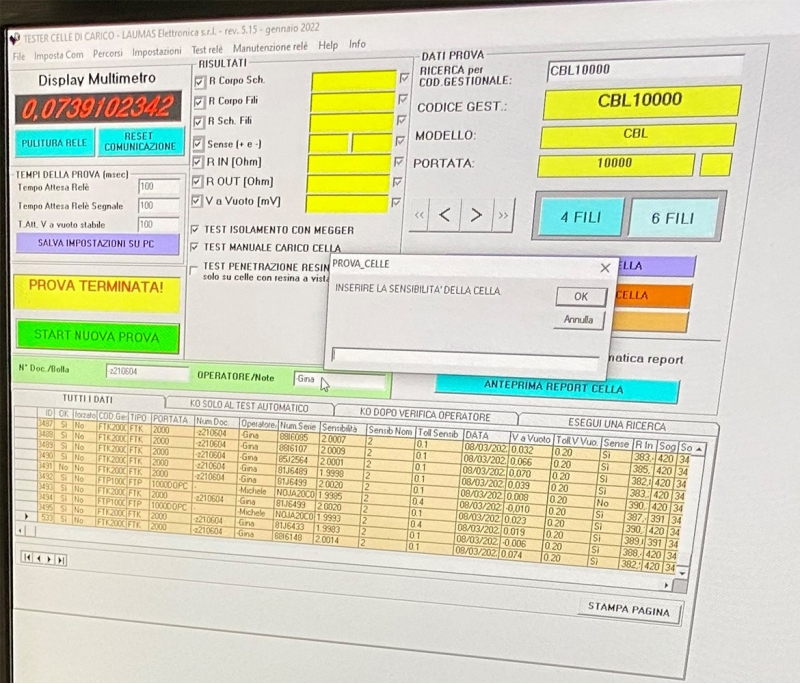Enable the TEST PENETRAZIONE RESINA checkbox
This screenshot has height=684, width=800.
coord(194,268)
